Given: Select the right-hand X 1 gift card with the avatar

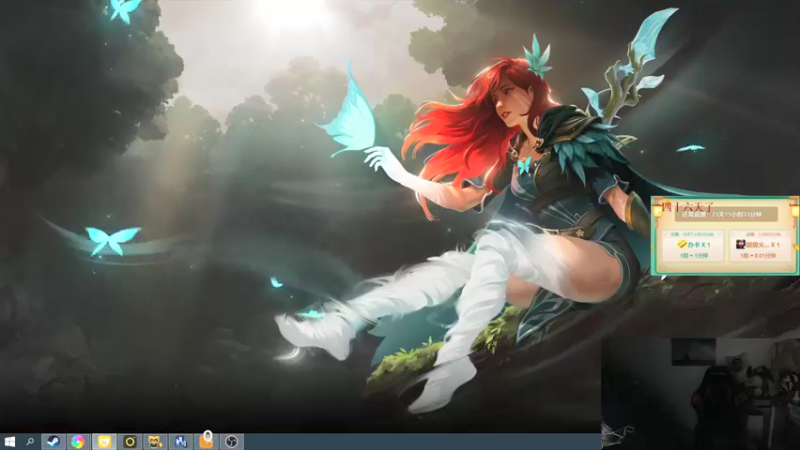Looking at the screenshot, I should [760, 246].
